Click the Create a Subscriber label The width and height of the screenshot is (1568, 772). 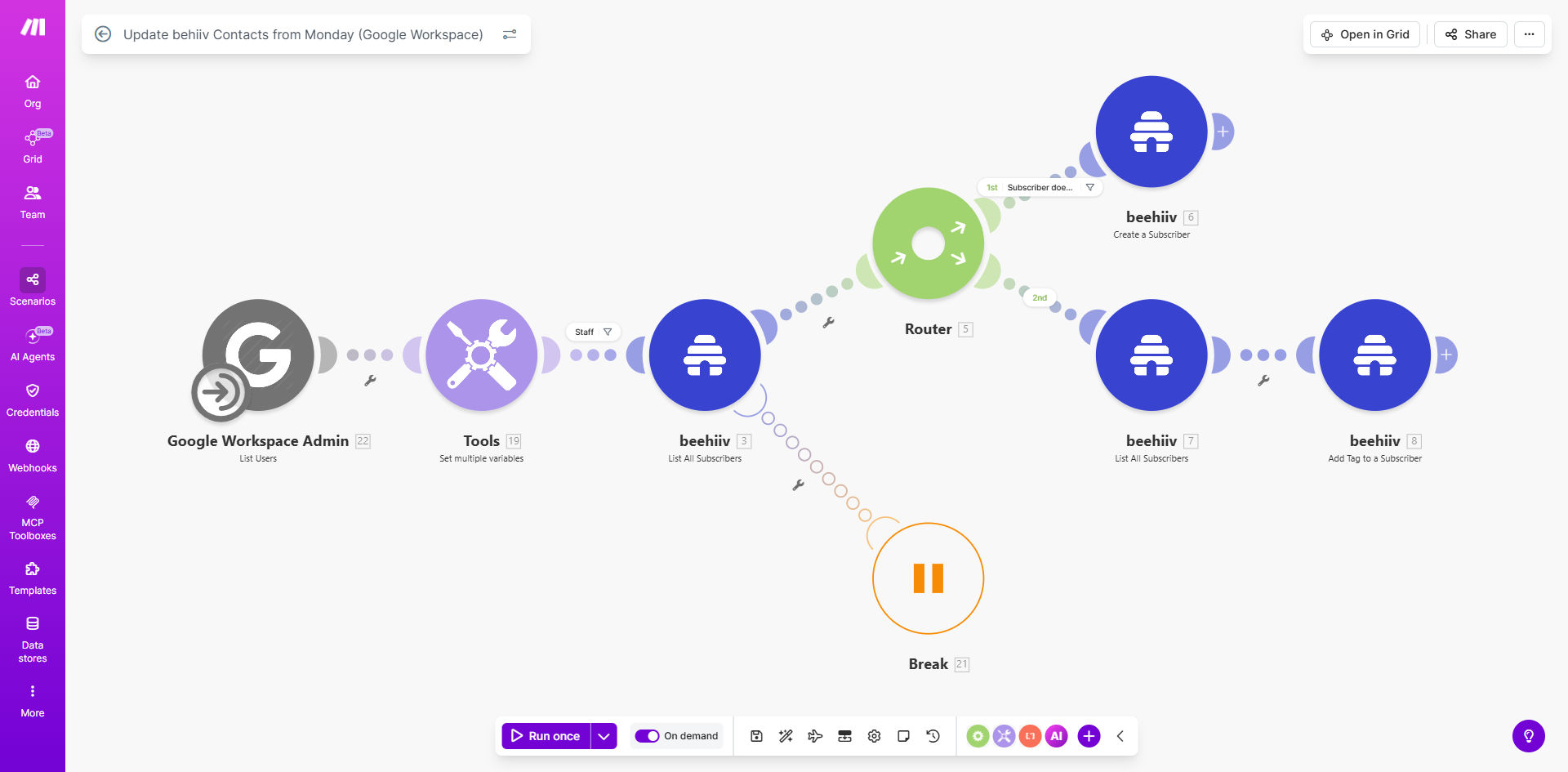(x=1151, y=234)
